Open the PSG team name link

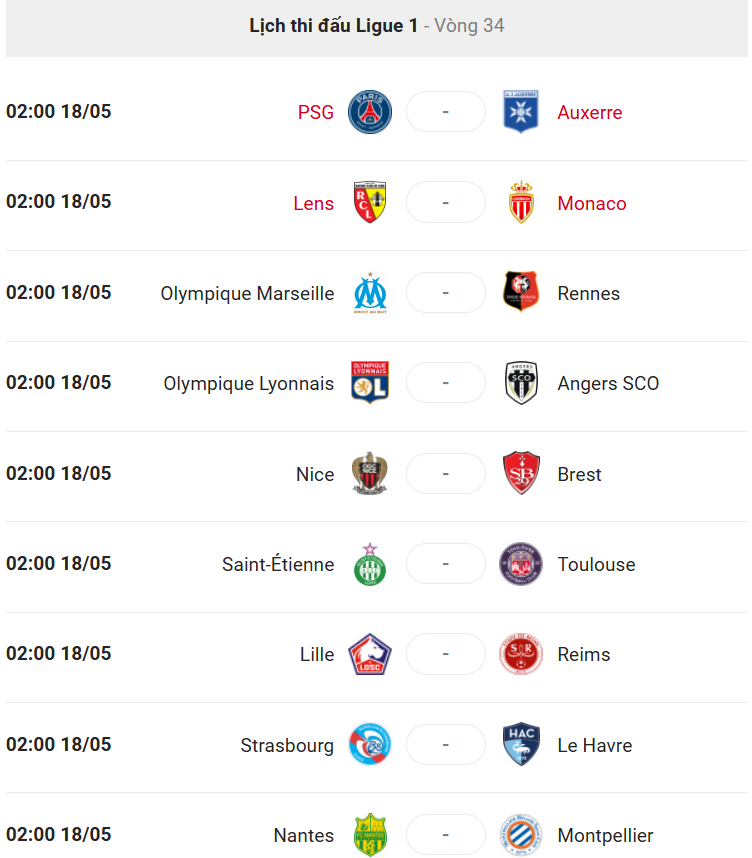(x=316, y=112)
